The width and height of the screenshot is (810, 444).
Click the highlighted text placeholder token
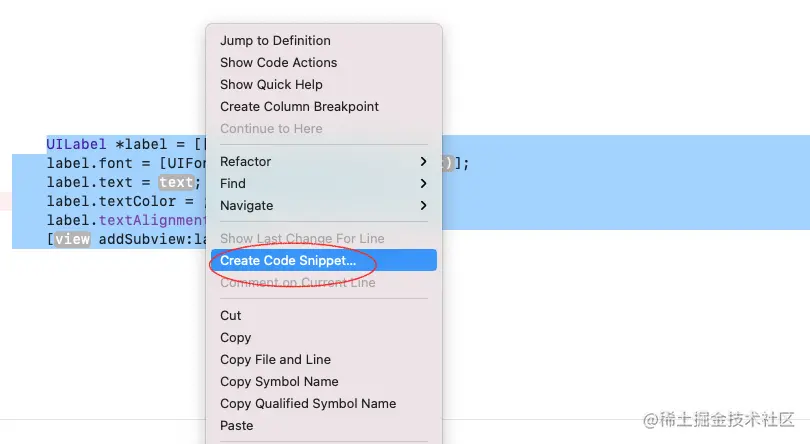pyautogui.click(x=176, y=183)
